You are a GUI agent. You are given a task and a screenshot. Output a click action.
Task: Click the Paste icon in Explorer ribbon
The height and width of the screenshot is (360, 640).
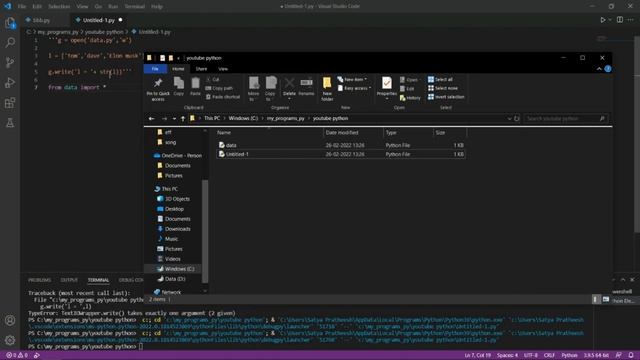click(x=196, y=86)
